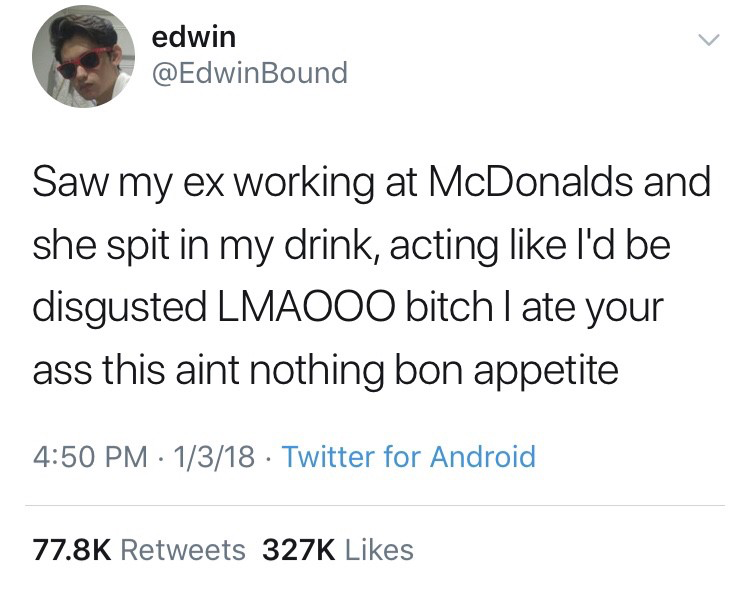Select the 77.8K retweet count number
Image resolution: width=750 pixels, height=592 pixels.
point(72,549)
